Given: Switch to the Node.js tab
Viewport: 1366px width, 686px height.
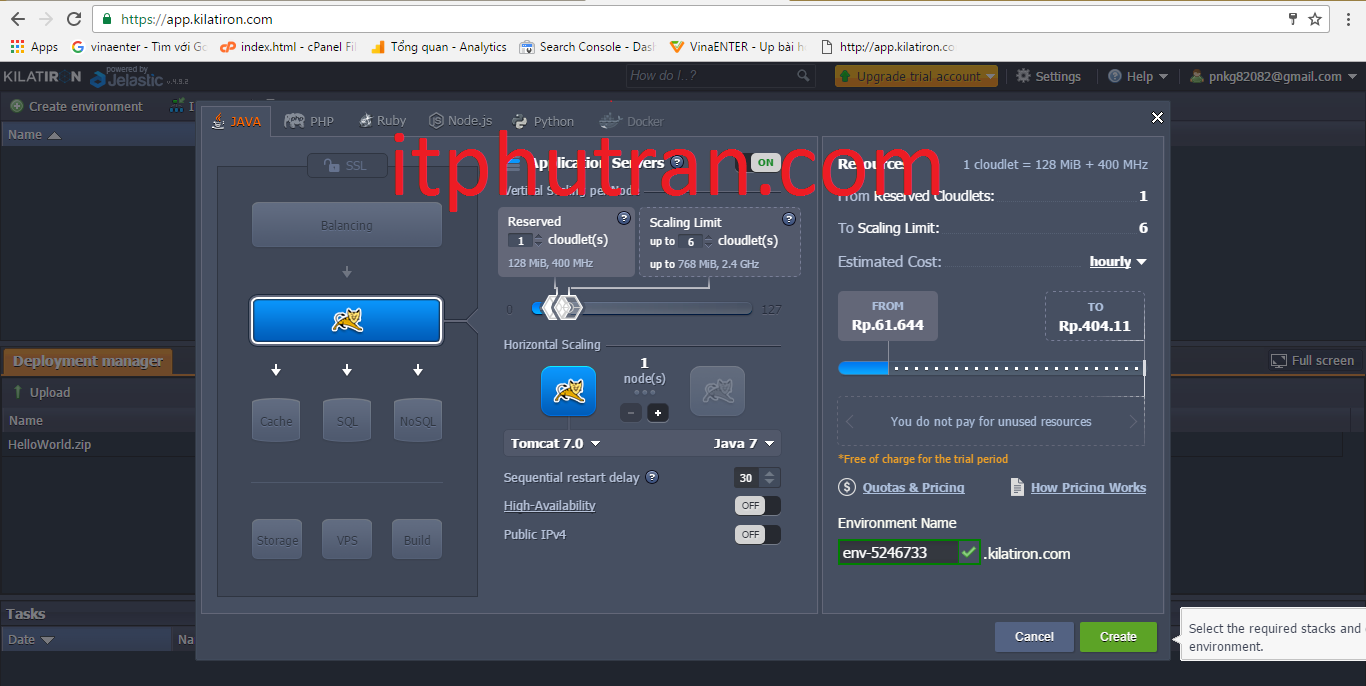Looking at the screenshot, I should [460, 121].
